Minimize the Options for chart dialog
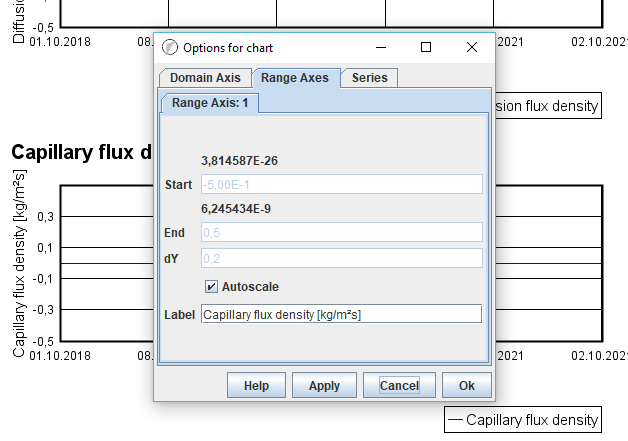628x441 pixels. 380,47
